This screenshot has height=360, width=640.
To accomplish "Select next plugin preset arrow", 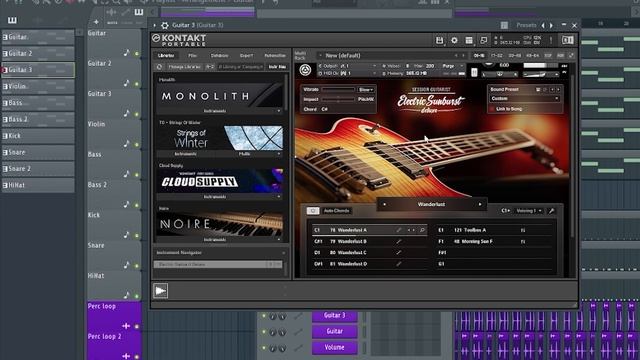I will click(x=551, y=25).
